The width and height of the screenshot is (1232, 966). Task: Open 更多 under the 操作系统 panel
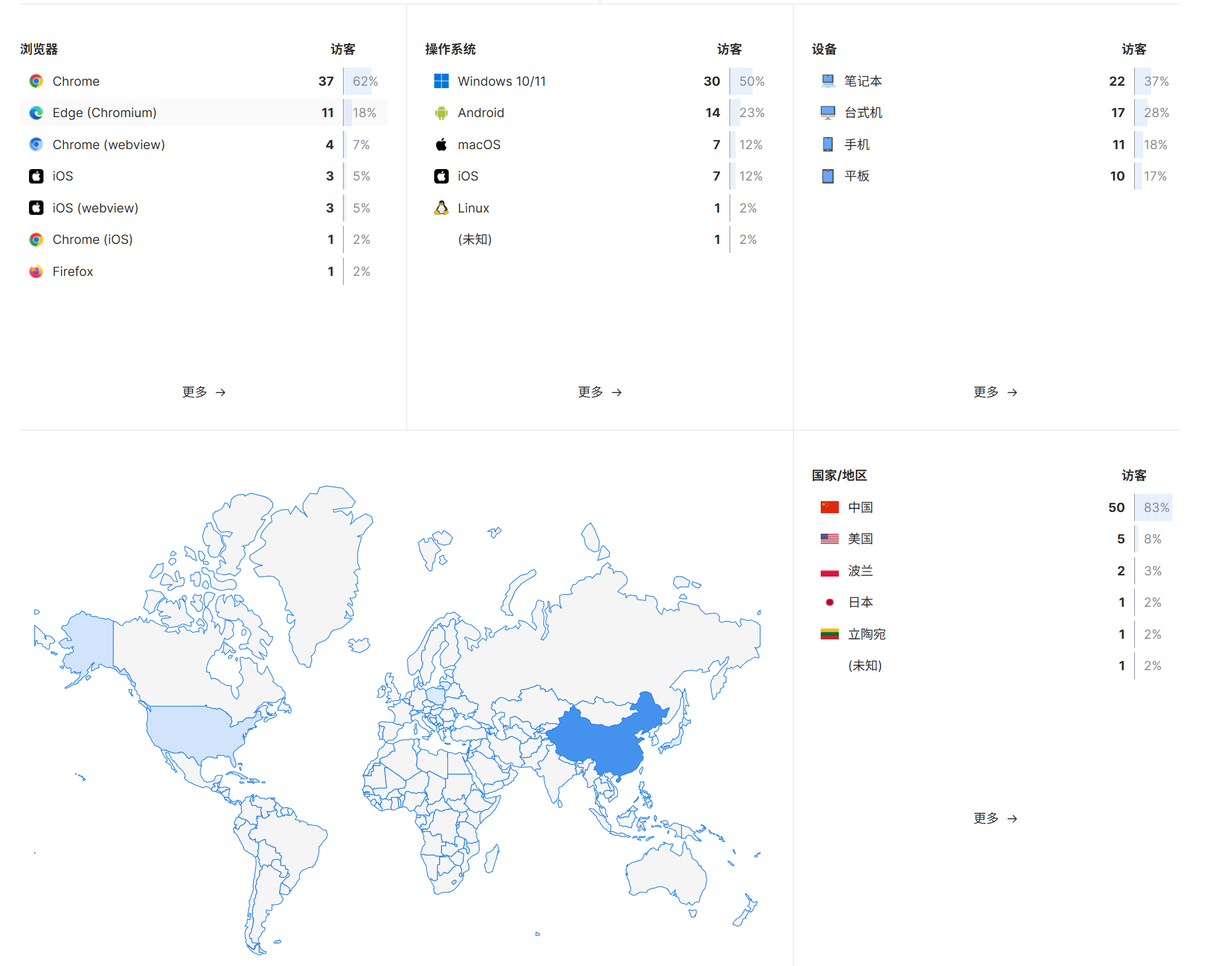coord(599,392)
